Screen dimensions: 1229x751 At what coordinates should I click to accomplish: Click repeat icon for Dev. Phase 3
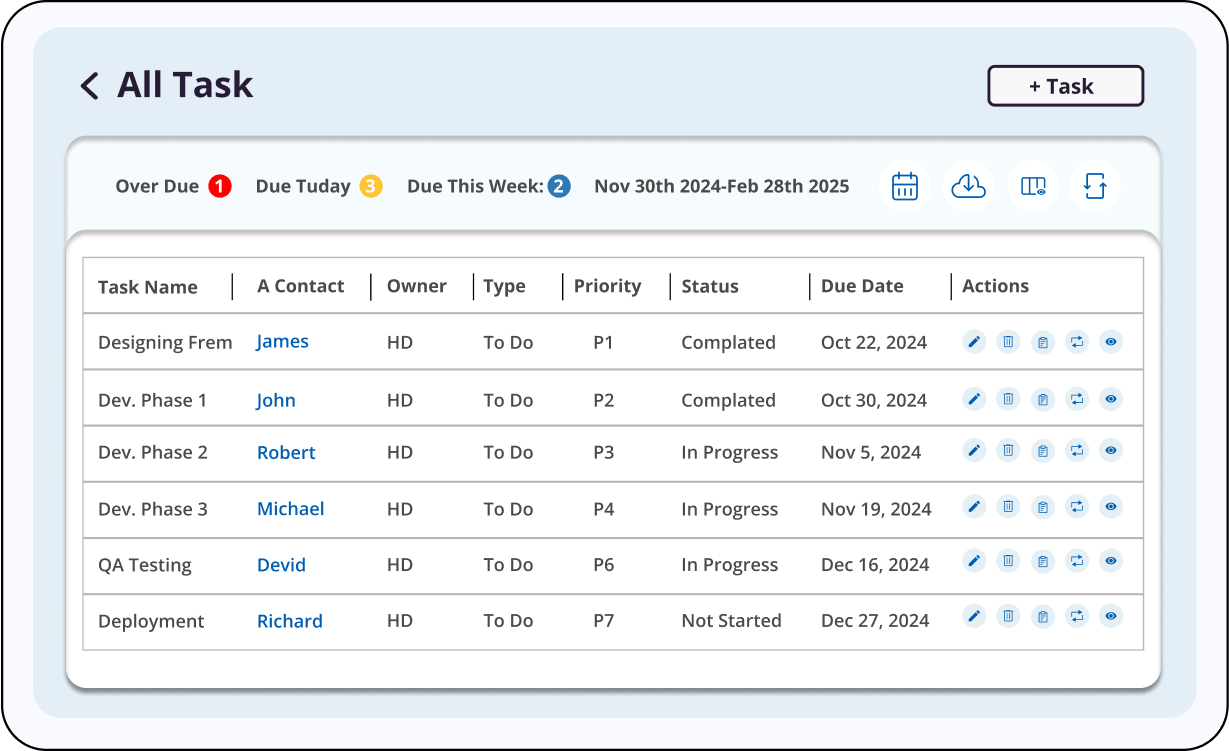(x=1076, y=507)
